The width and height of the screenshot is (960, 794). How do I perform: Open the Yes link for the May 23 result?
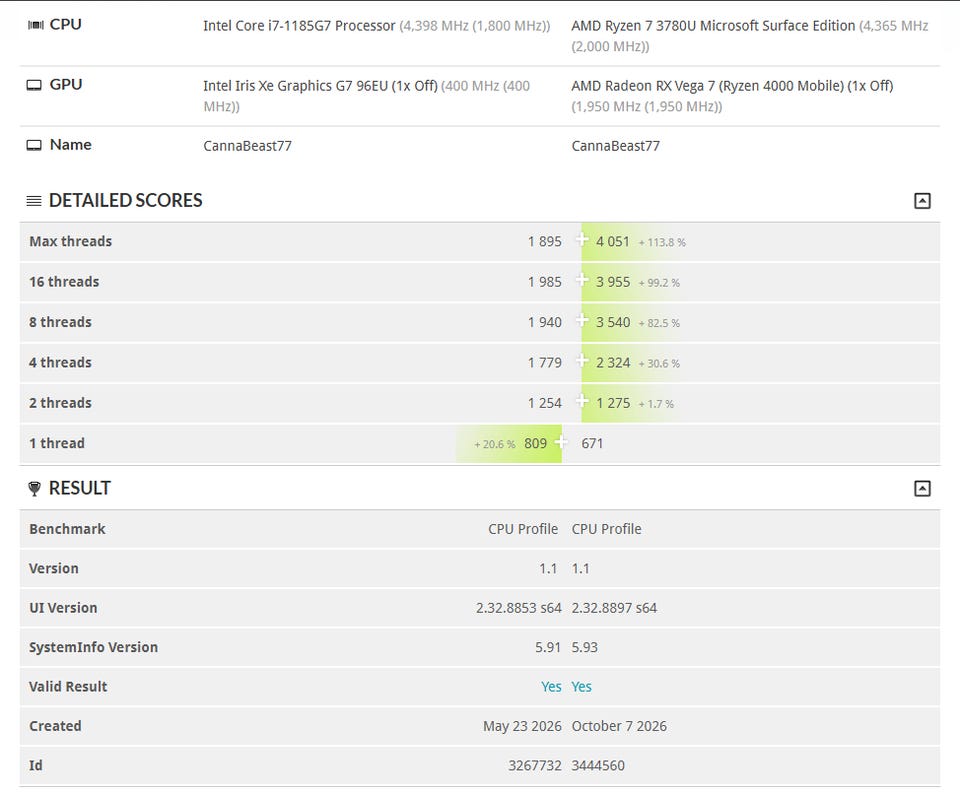point(551,687)
